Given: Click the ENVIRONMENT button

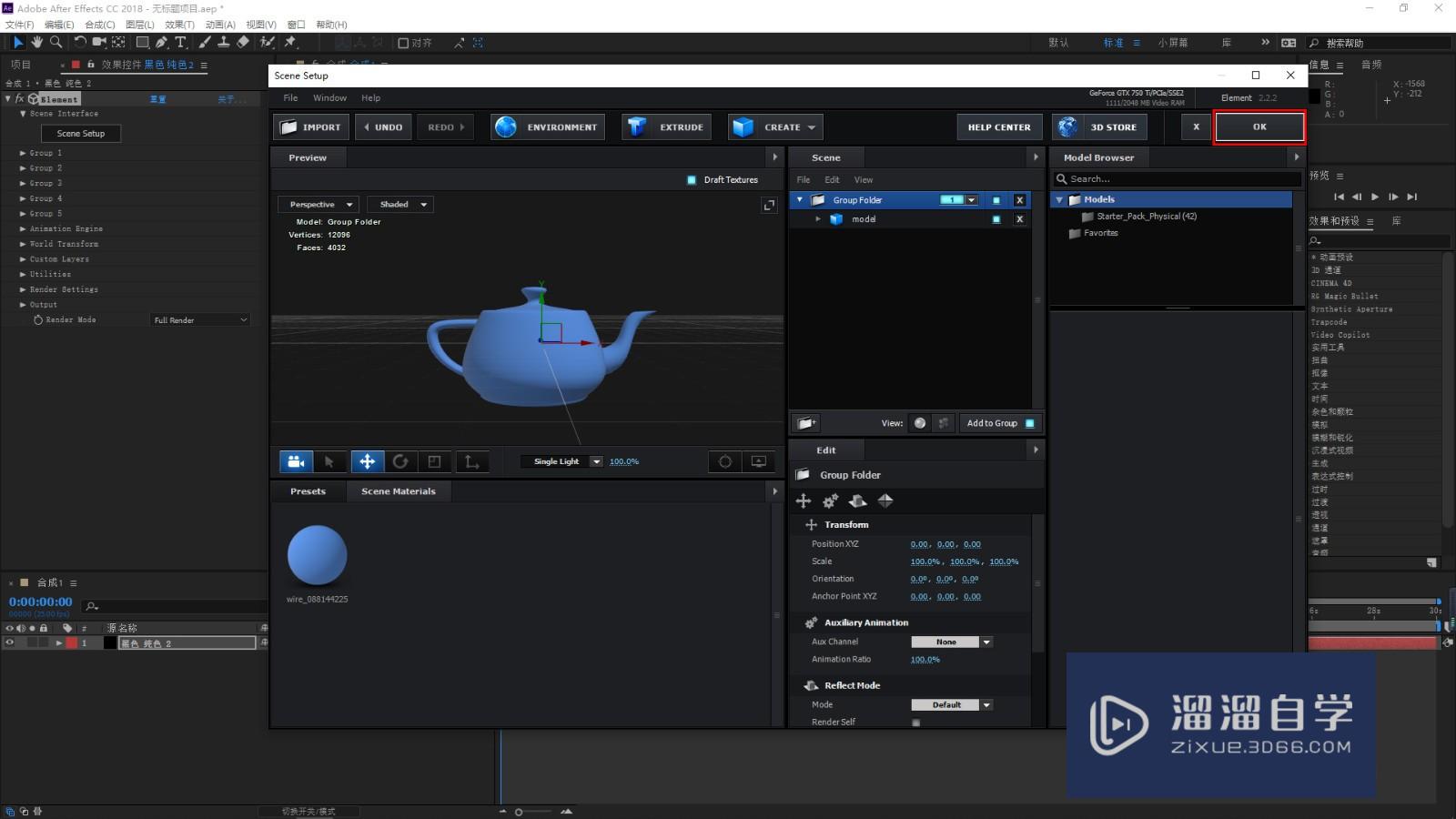Looking at the screenshot, I should click(x=550, y=127).
